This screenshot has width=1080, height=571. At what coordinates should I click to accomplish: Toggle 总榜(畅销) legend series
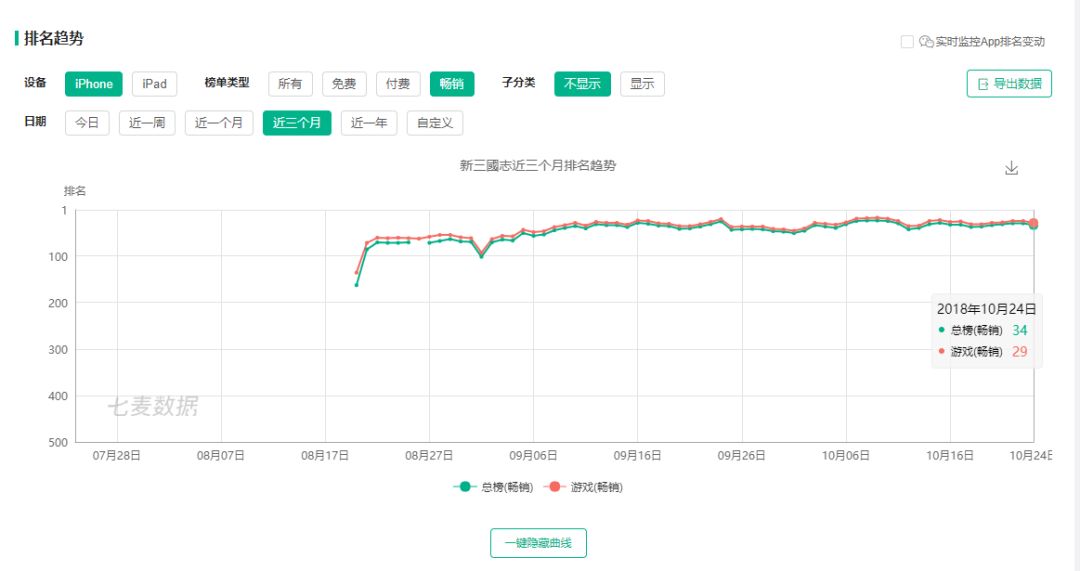(x=493, y=487)
